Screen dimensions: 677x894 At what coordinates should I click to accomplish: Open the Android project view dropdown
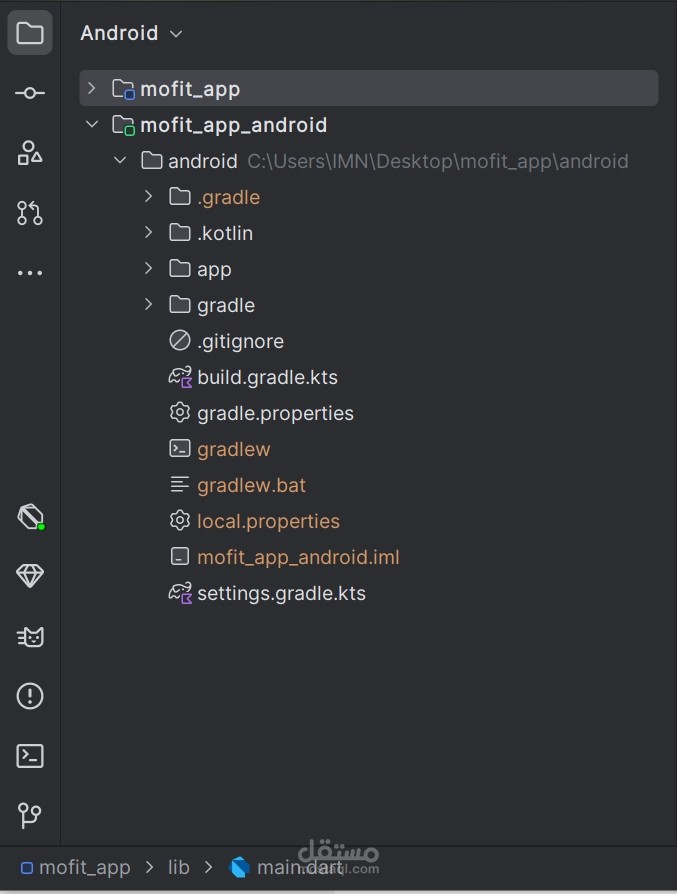(131, 33)
